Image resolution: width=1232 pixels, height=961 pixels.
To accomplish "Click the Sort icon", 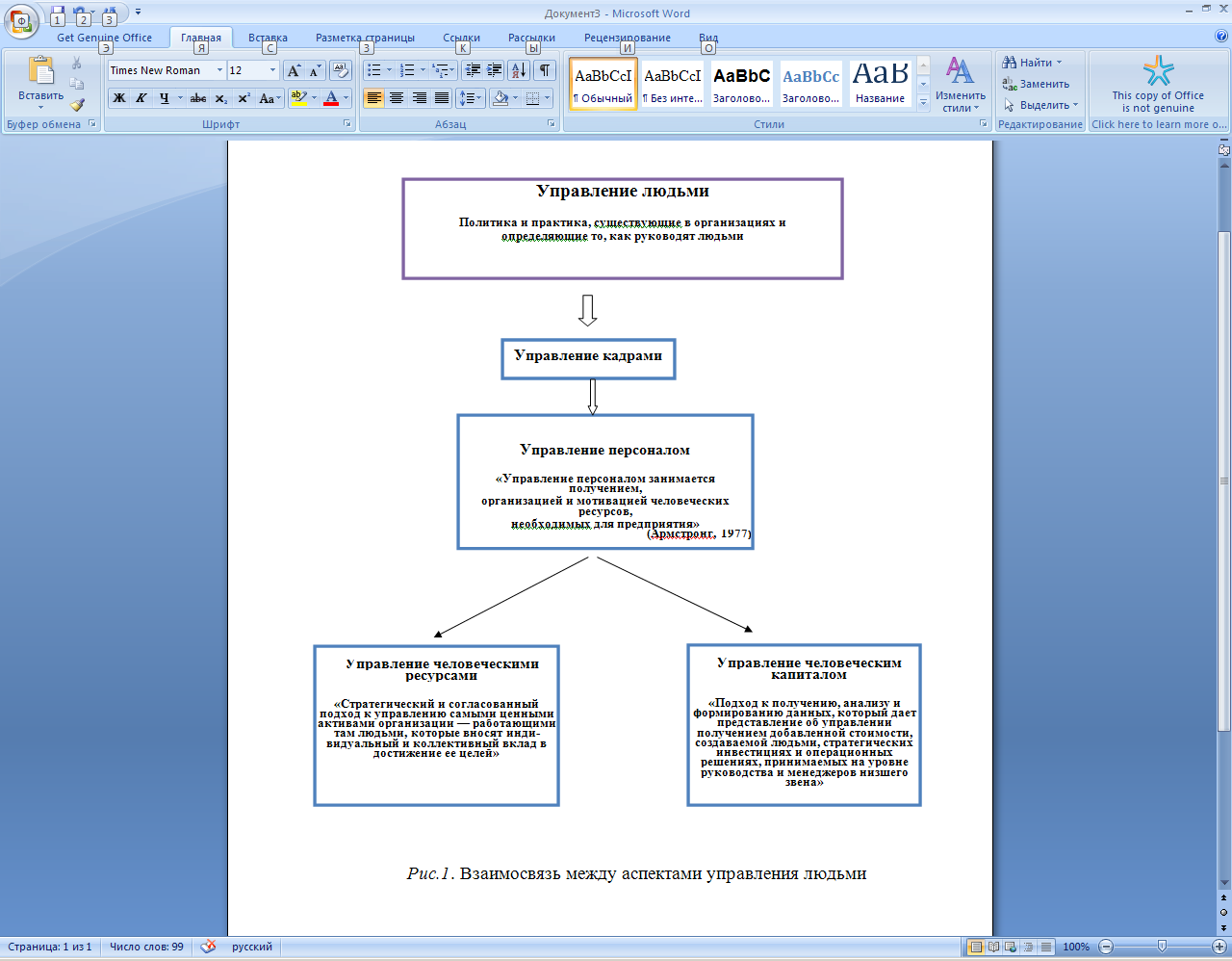I will (519, 70).
